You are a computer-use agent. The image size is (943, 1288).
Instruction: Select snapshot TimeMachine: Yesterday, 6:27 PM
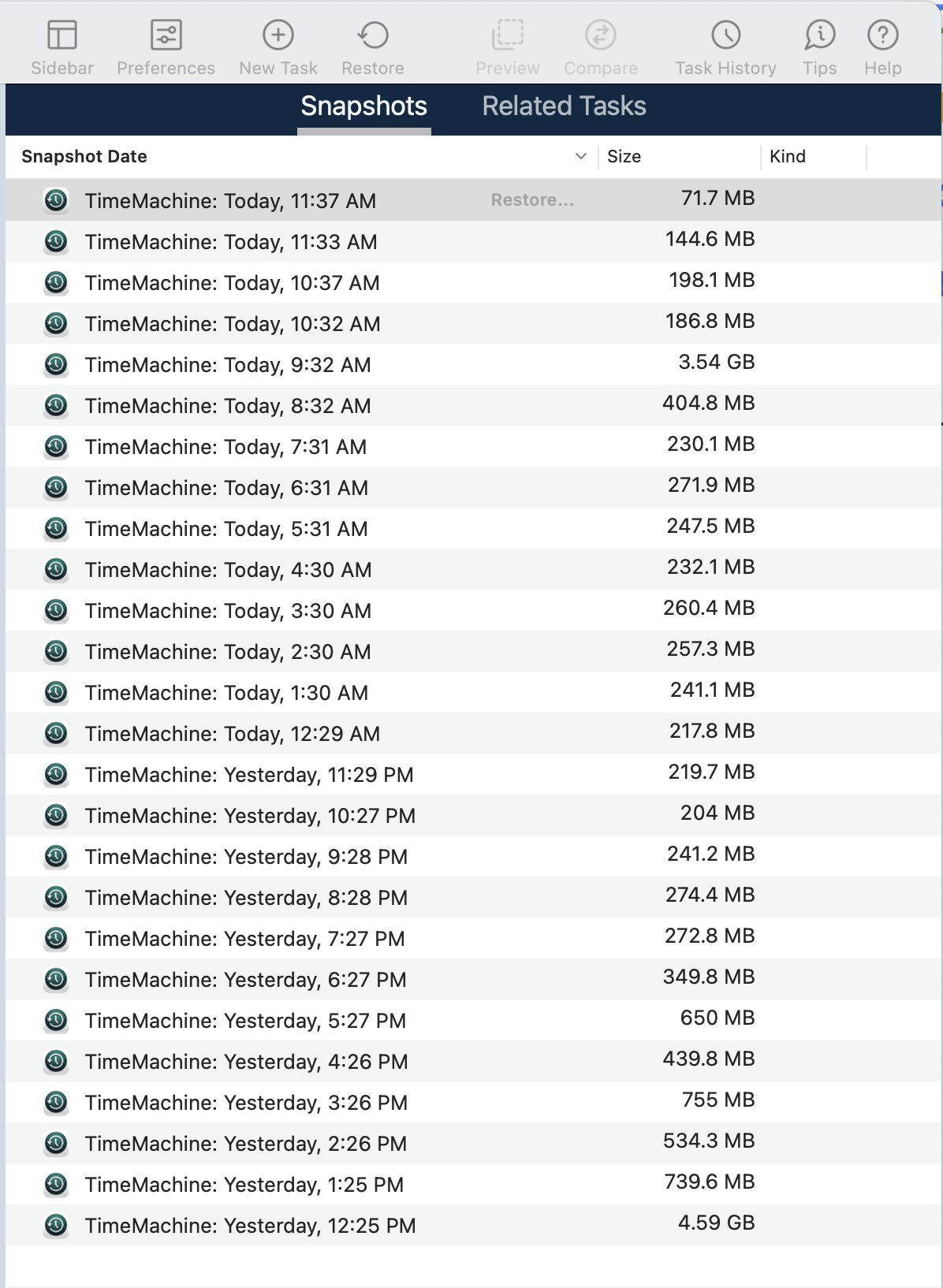click(474, 979)
